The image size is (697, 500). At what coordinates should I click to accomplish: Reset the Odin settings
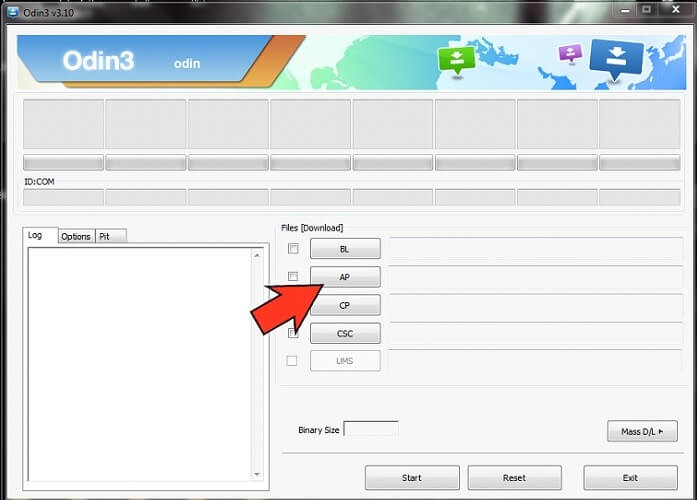point(514,478)
